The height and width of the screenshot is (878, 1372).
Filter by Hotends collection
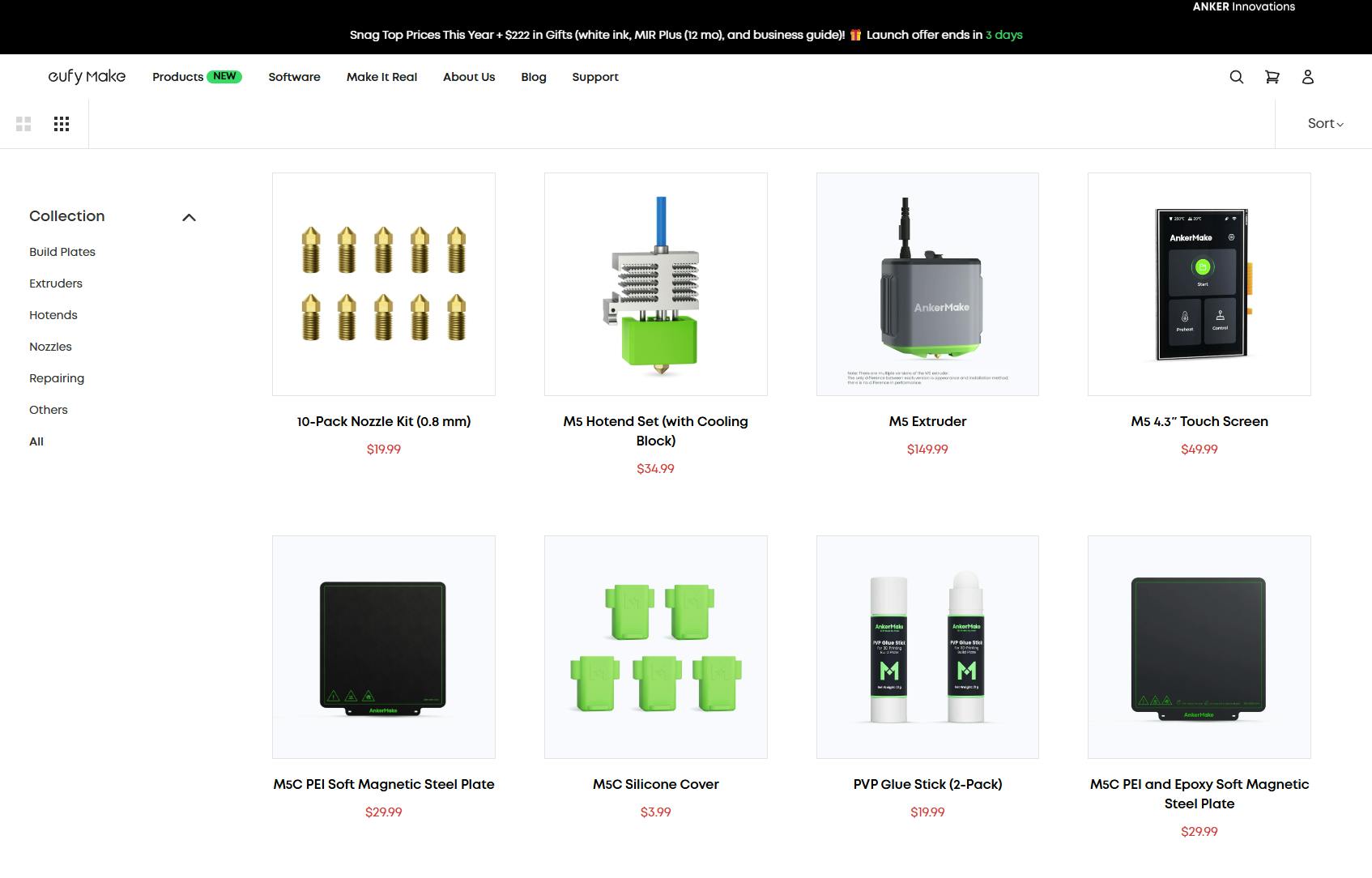coord(53,315)
